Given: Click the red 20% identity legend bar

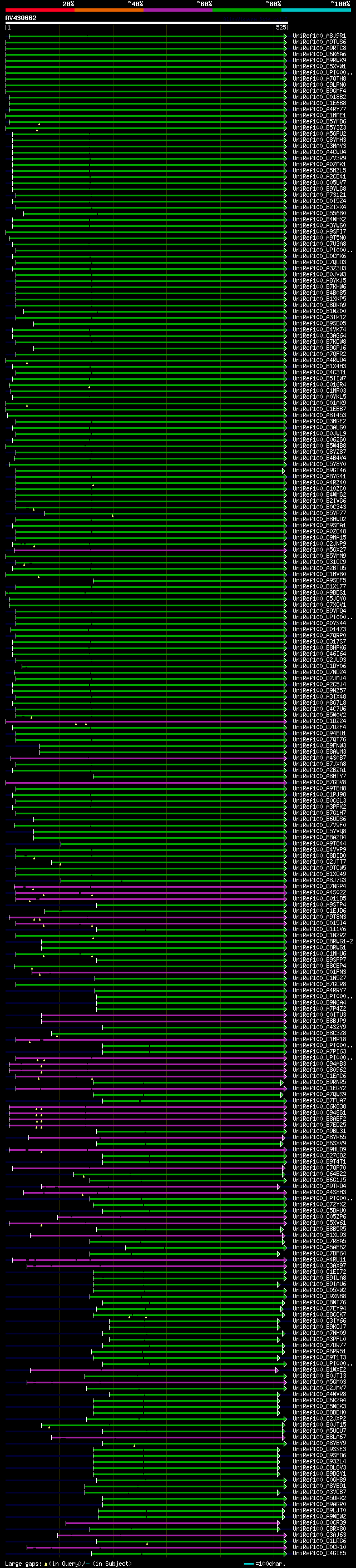Looking at the screenshot, I should [40, 11].
